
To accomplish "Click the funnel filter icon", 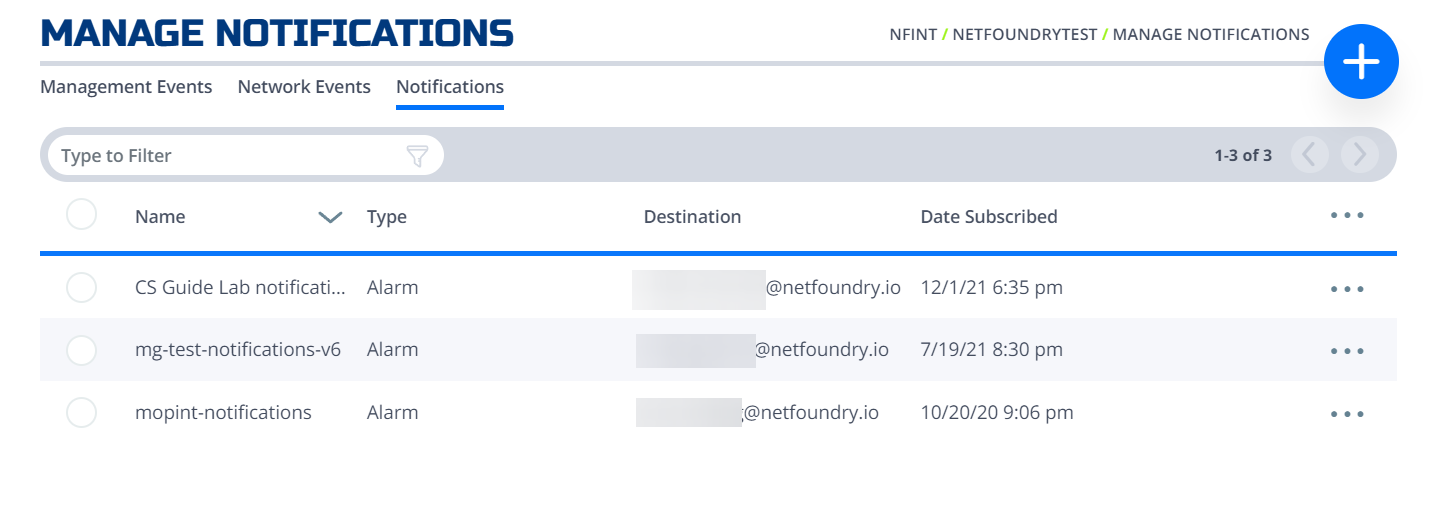I will 417,156.
